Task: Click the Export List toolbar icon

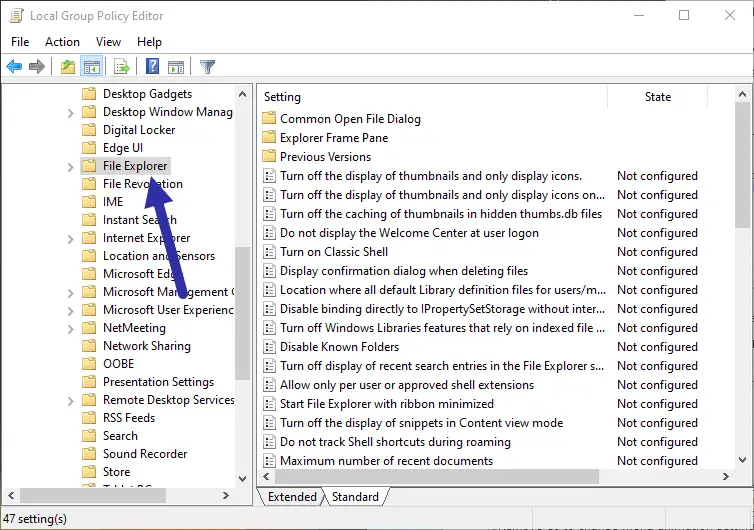Action: [x=122, y=66]
